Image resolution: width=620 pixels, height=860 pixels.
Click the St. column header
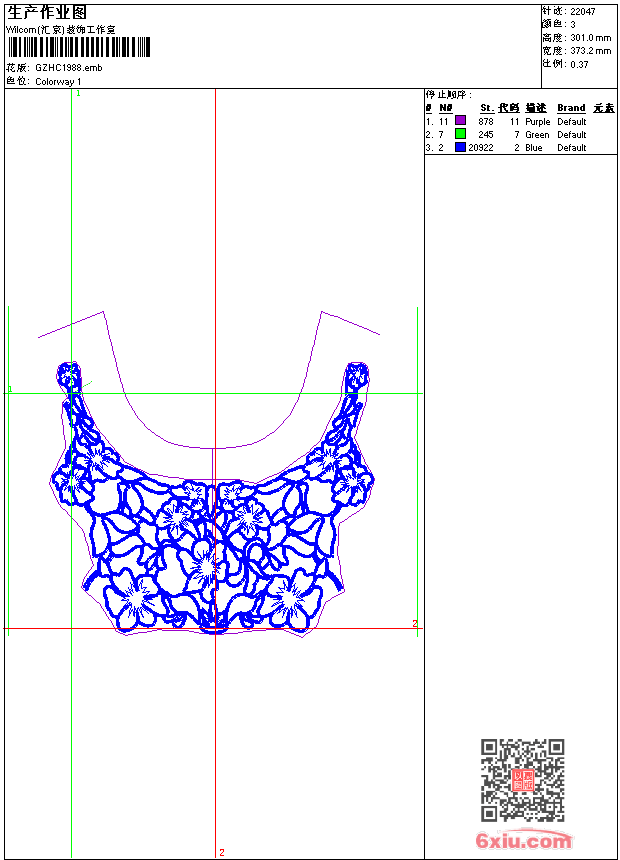point(486,108)
